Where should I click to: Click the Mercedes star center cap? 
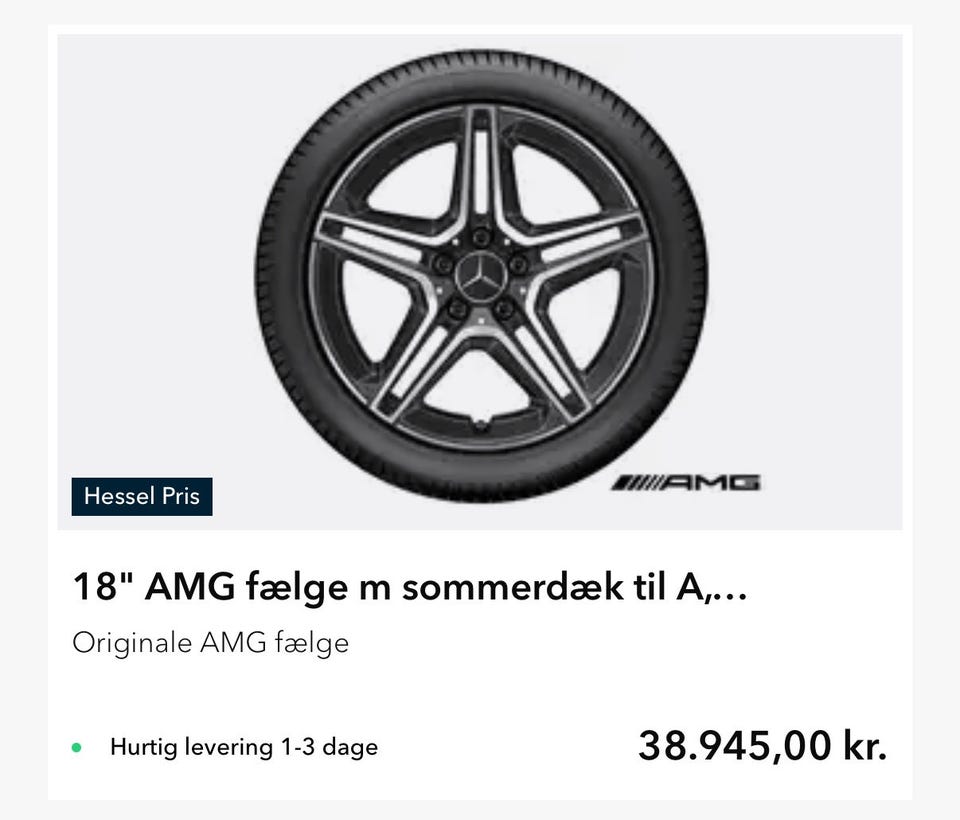tap(481, 274)
